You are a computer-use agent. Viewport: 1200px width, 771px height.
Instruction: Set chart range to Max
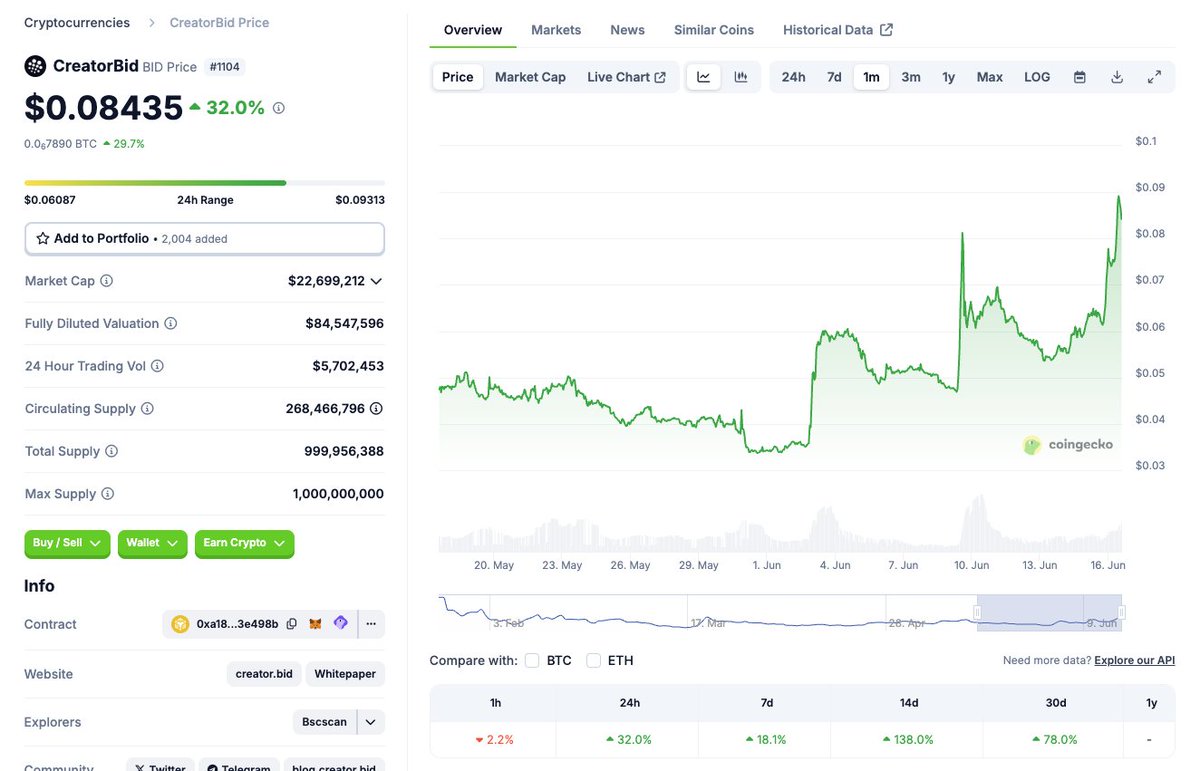(x=990, y=77)
